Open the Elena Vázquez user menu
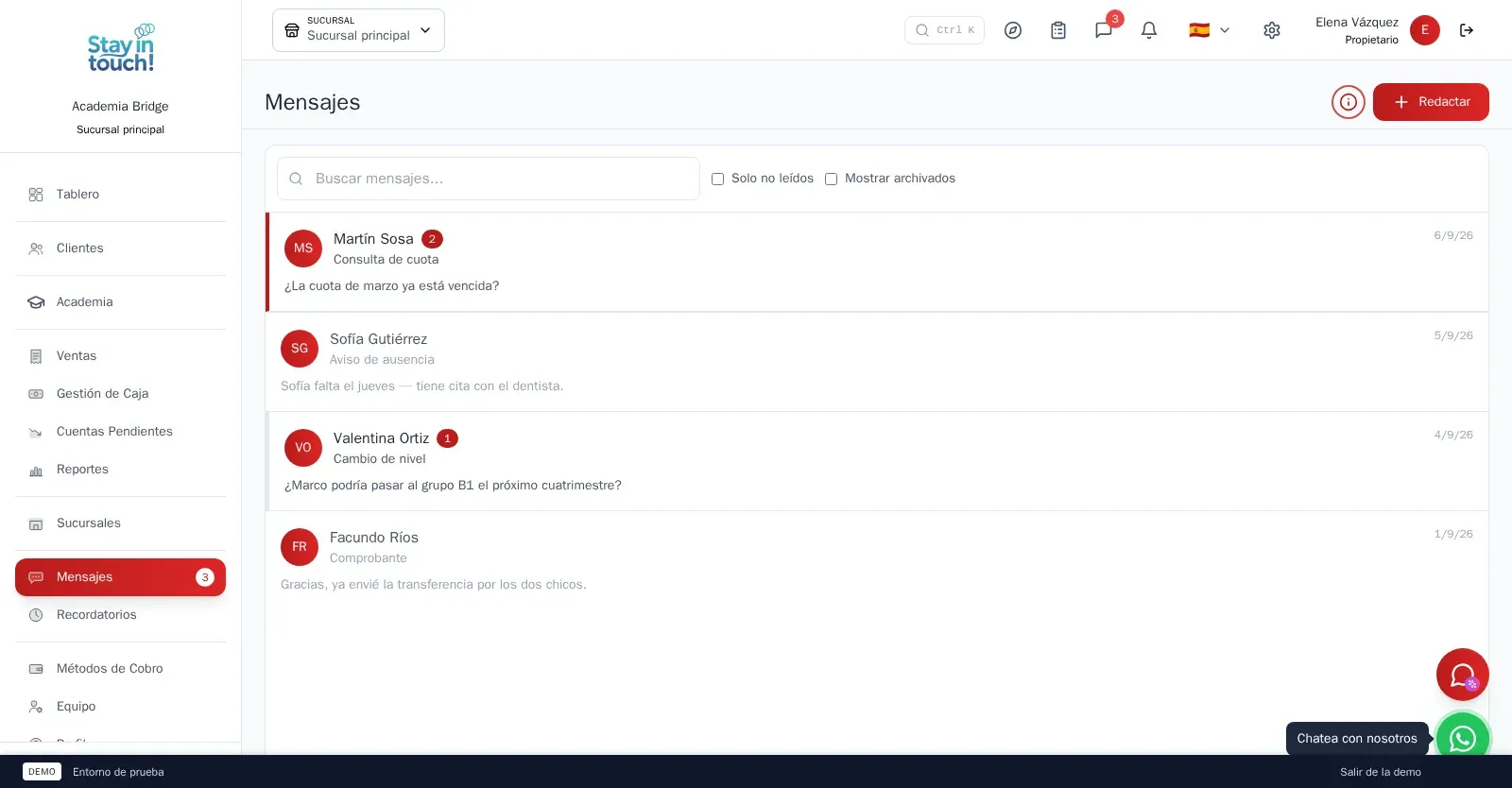This screenshot has width=1512, height=788. pos(1377,30)
